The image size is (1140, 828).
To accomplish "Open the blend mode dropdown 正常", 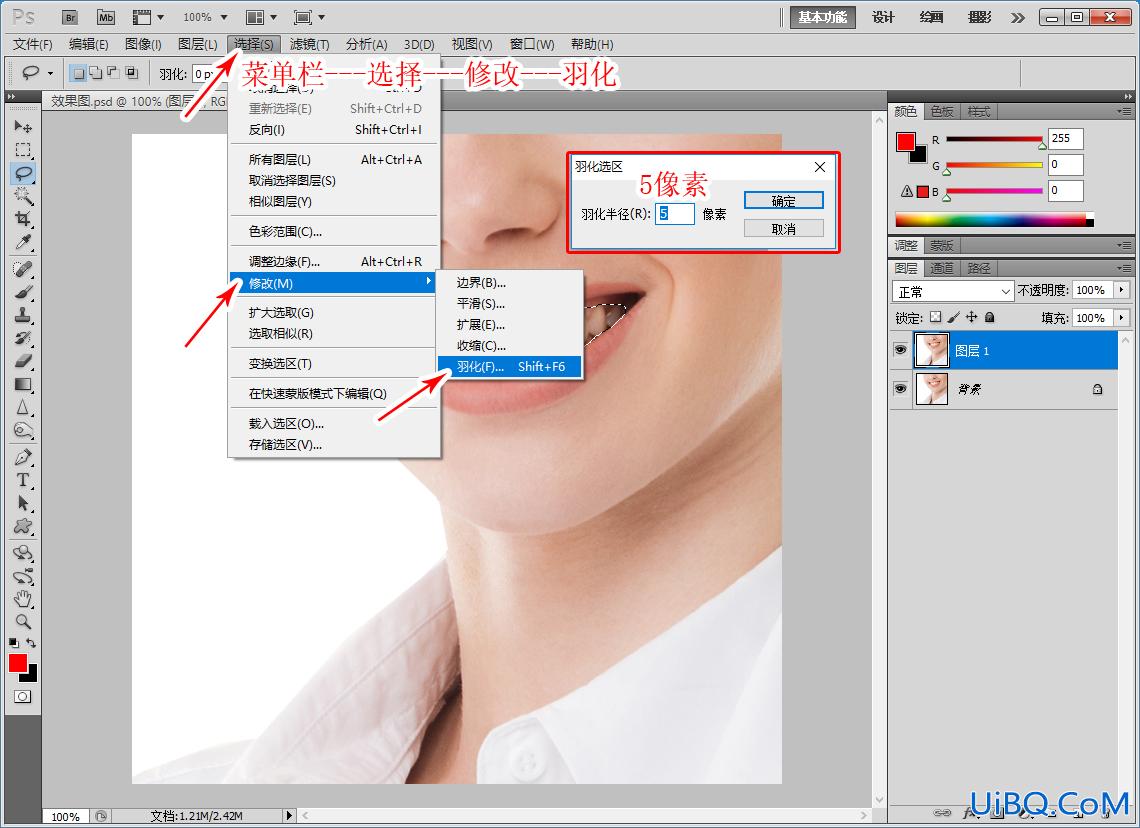I will [x=952, y=291].
